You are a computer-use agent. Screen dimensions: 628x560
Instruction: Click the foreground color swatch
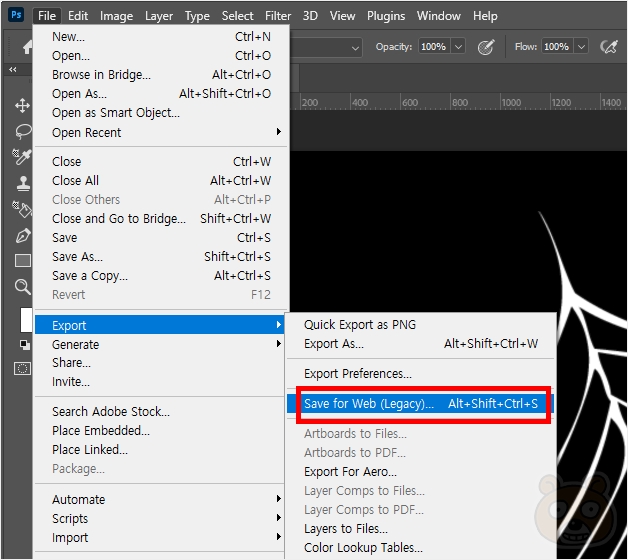point(26,320)
